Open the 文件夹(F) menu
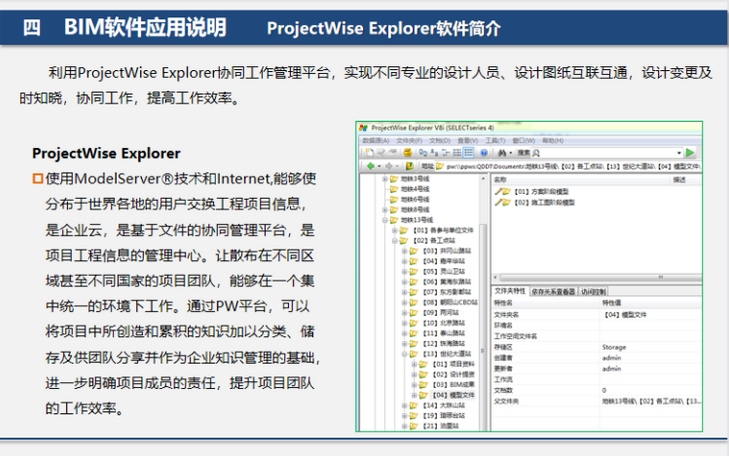 click(x=409, y=140)
